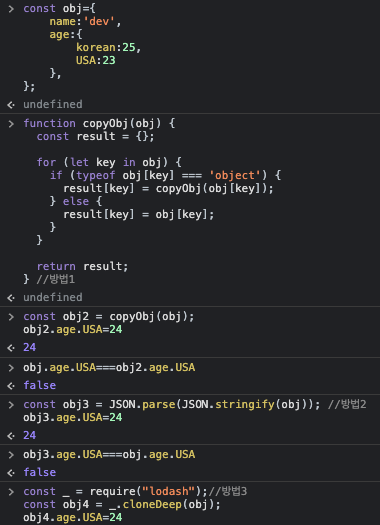The height and width of the screenshot is (525, 380).
Task: Click the 'obj.age.USA===obj2.age.USA' expression
Action: coord(109,367)
